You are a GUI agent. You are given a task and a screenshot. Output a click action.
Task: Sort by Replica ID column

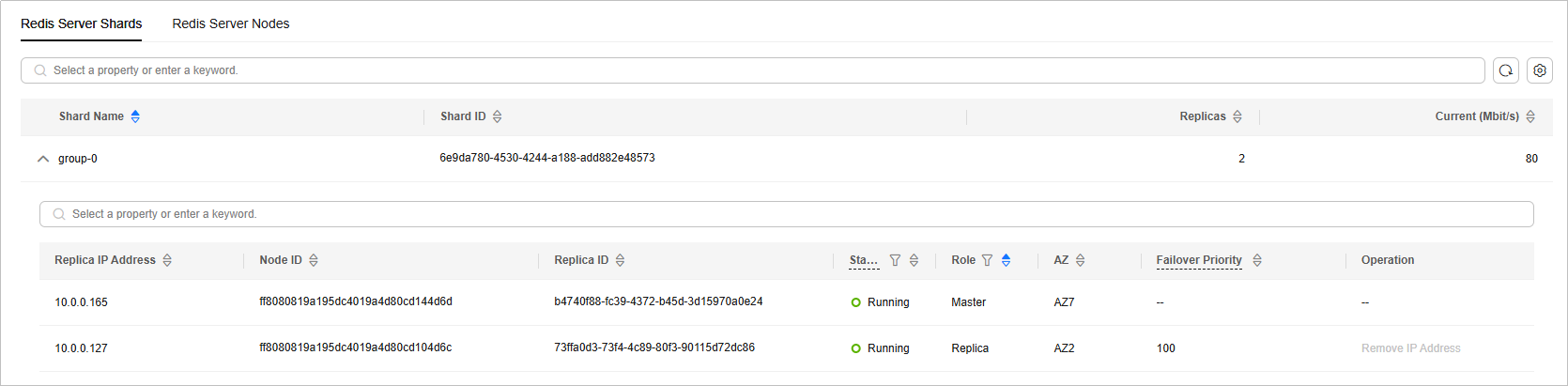[x=620, y=260]
